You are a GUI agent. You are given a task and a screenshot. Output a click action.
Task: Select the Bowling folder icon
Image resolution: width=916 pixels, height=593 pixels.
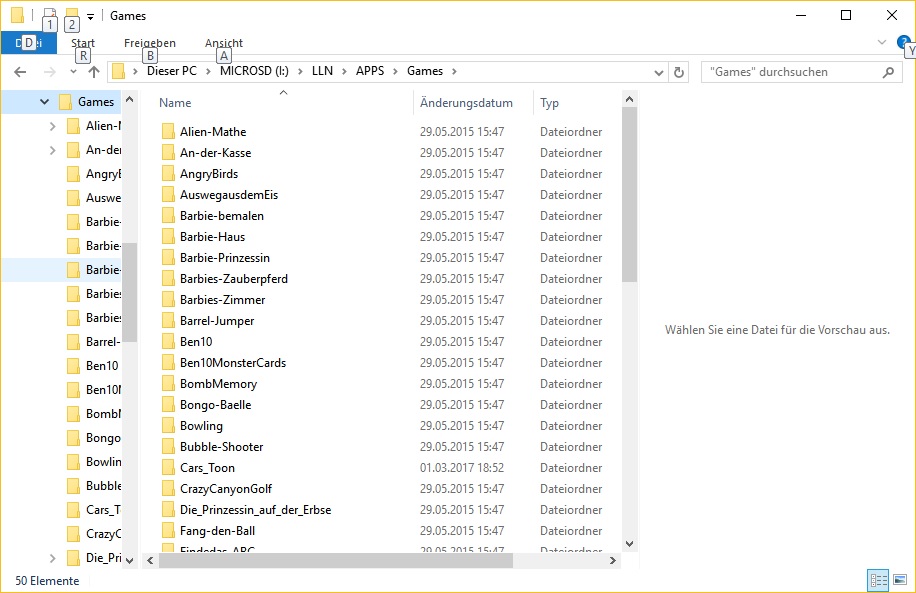pyautogui.click(x=168, y=426)
